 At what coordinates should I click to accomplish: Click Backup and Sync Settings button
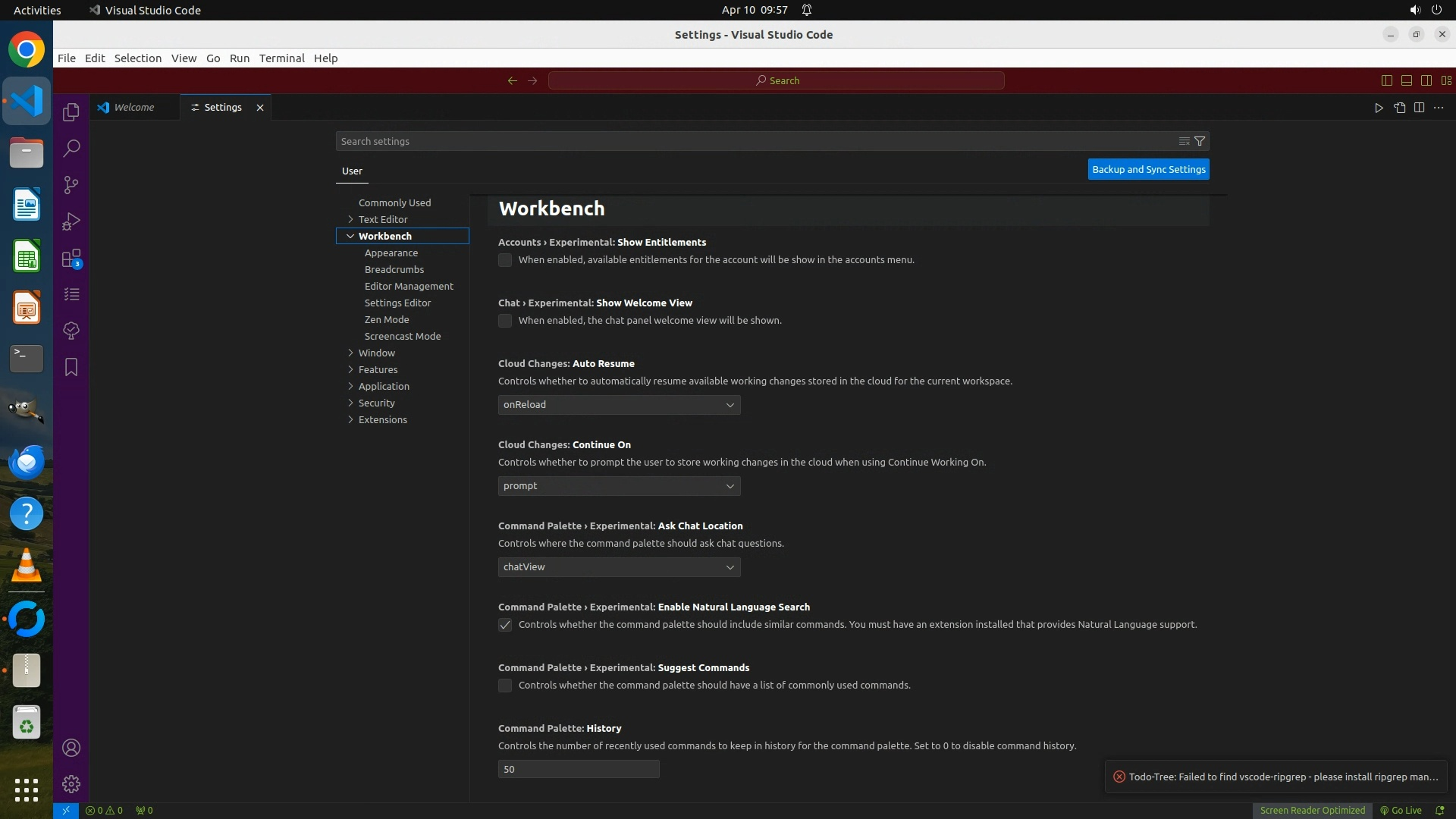(1148, 169)
